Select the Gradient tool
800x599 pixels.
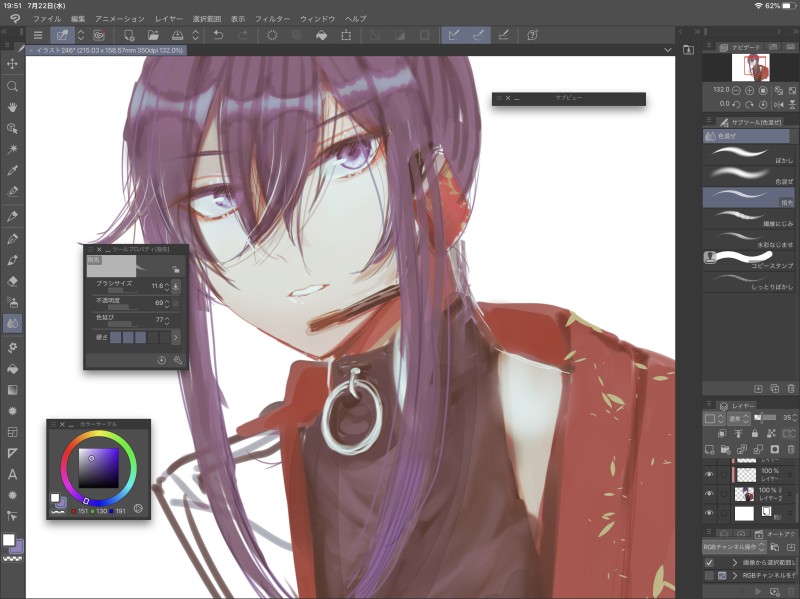point(12,390)
